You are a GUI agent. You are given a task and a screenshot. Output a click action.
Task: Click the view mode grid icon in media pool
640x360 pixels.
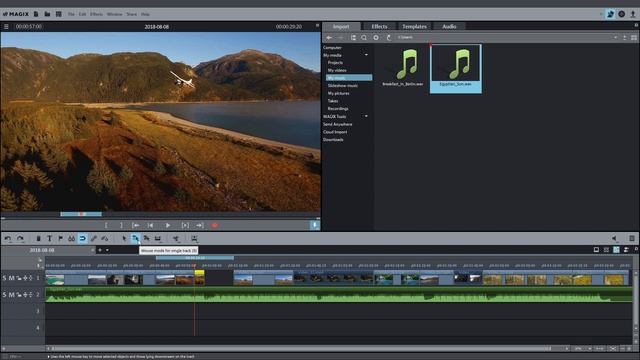[x=633, y=38]
